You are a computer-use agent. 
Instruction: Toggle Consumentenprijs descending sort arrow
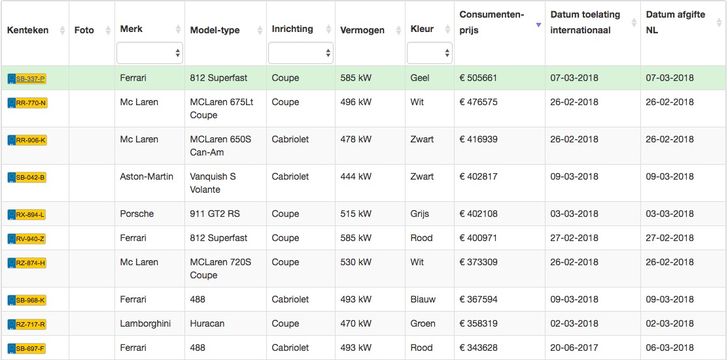[x=539, y=25]
